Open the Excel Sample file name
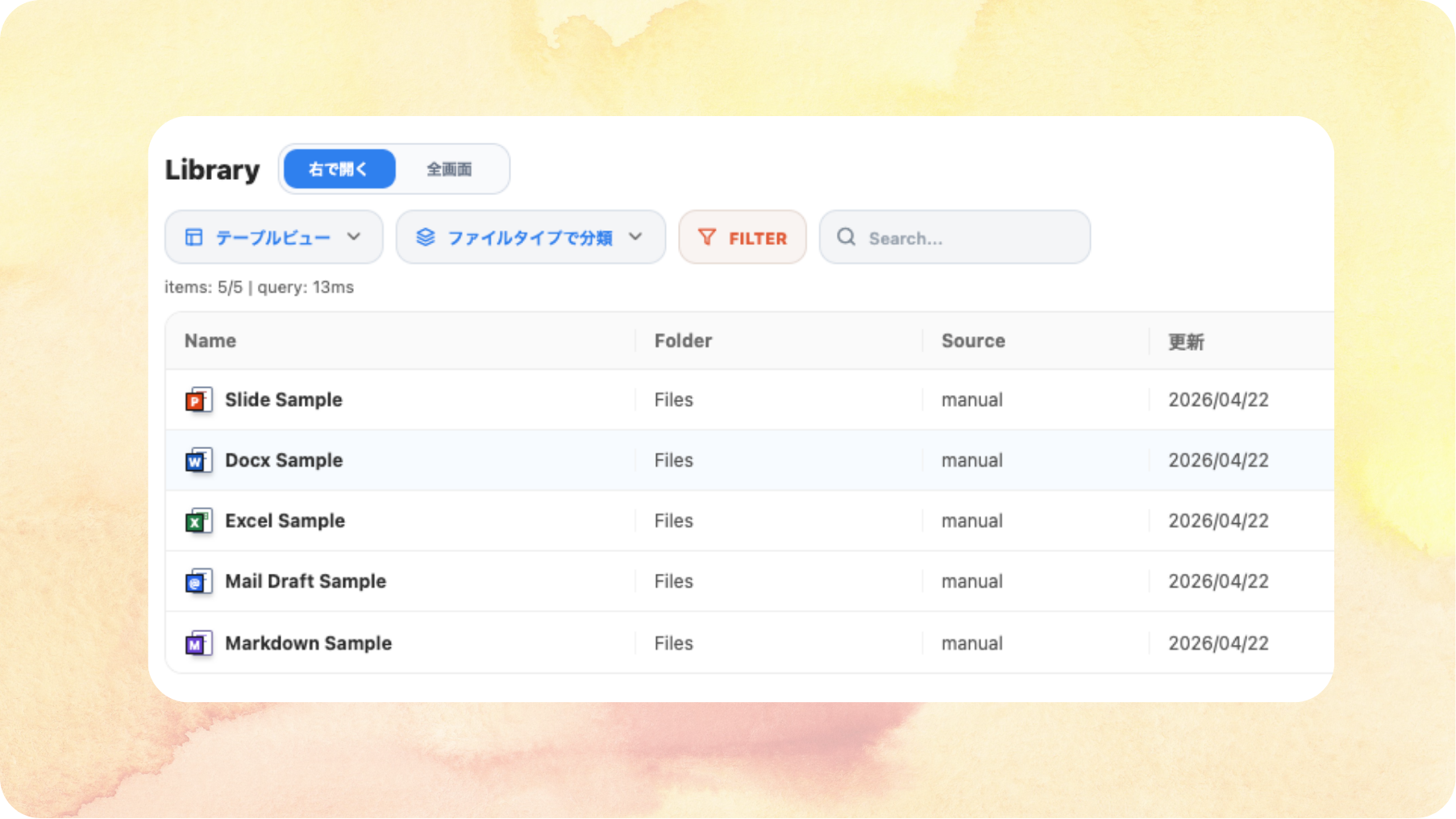Screen dimensions: 1456x819 285,521
